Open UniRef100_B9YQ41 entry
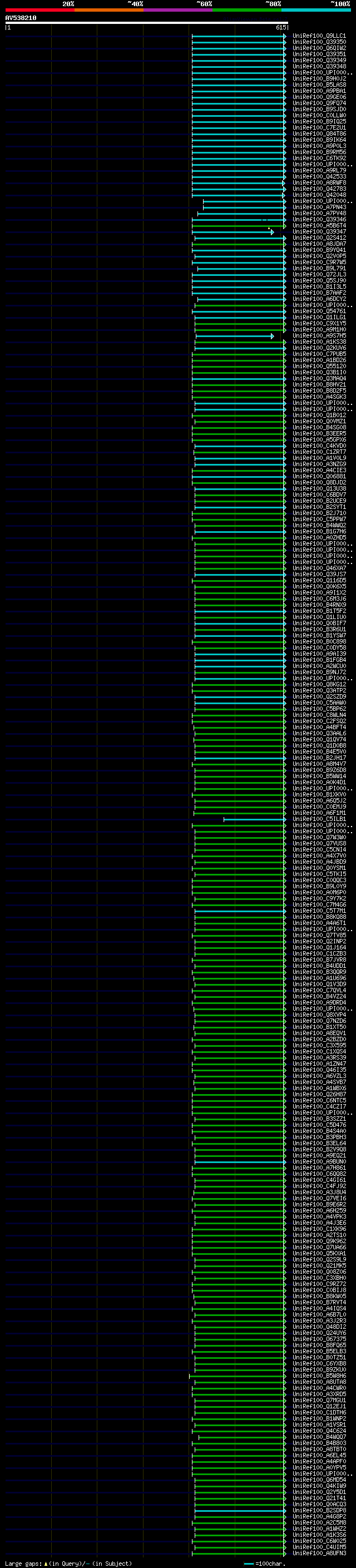This screenshot has height=1568, width=356. [x=319, y=250]
